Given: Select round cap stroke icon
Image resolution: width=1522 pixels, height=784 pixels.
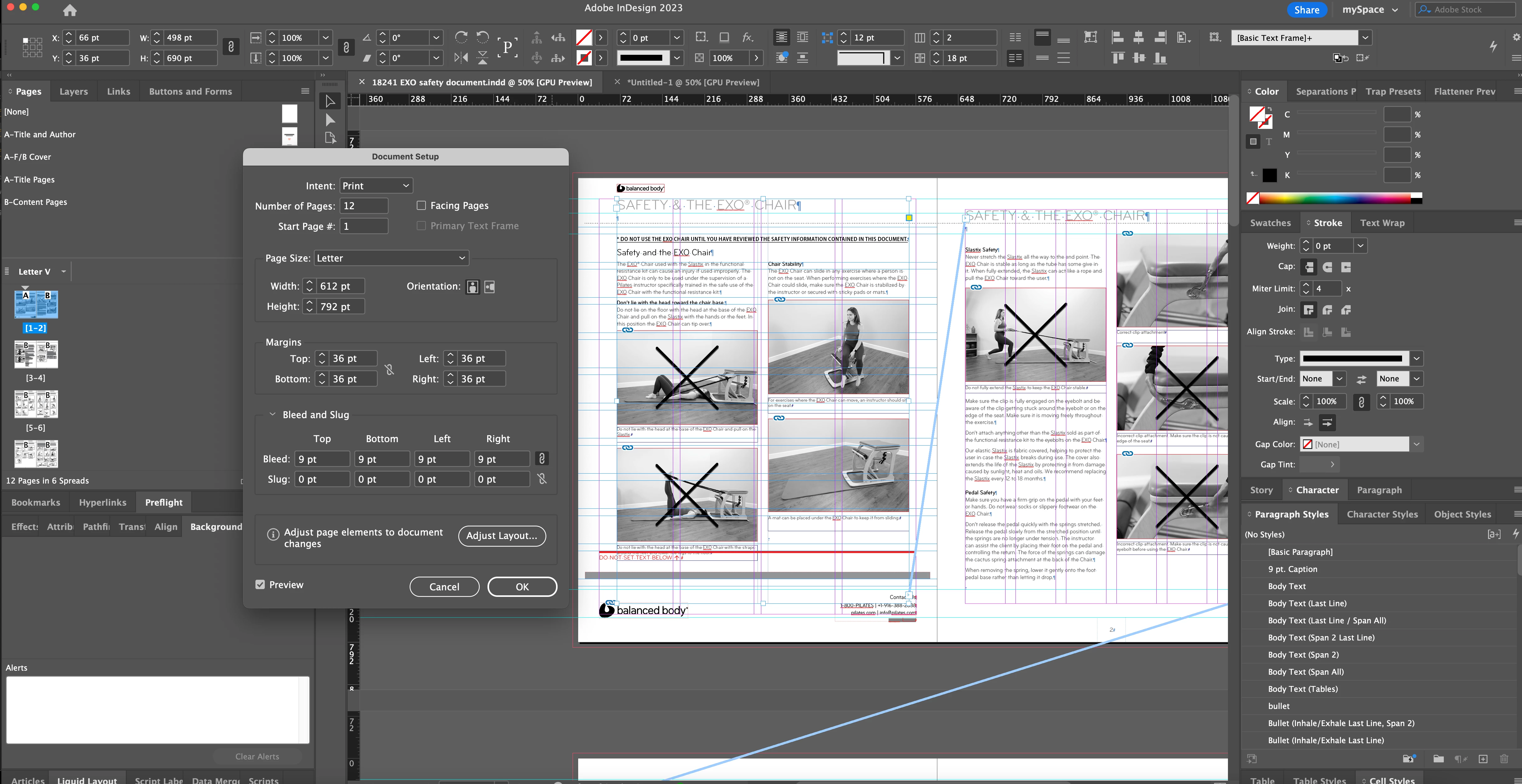Looking at the screenshot, I should pos(1327,267).
